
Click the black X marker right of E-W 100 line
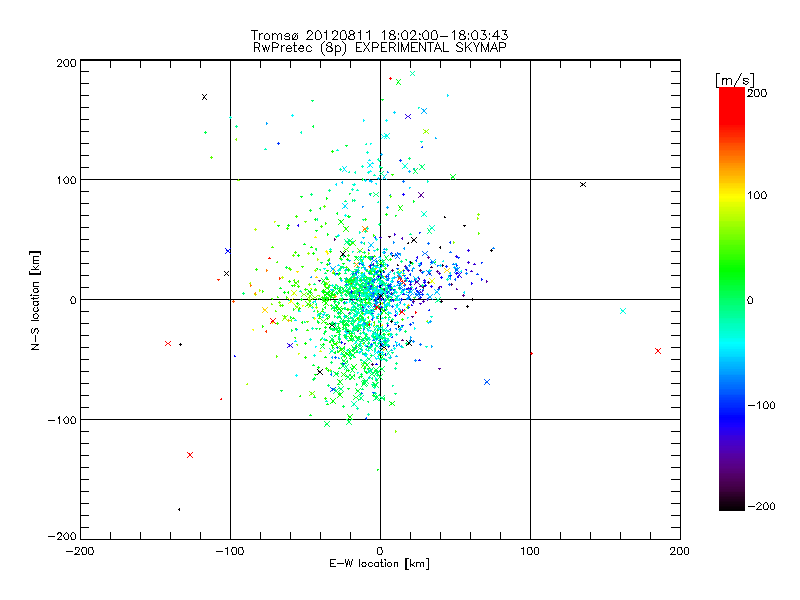click(x=583, y=185)
